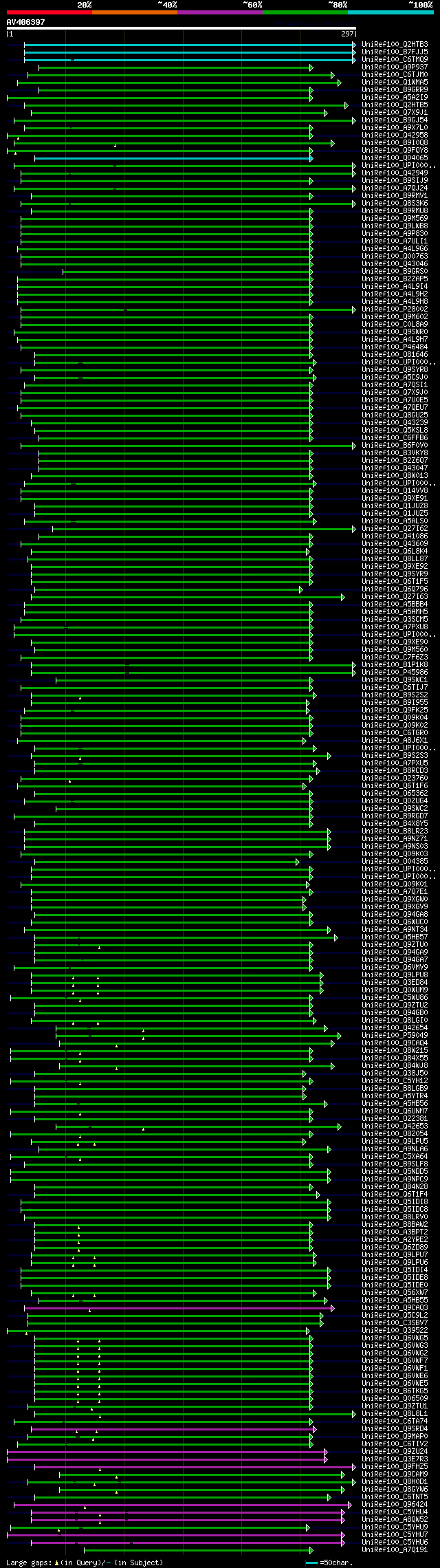Open hit UniRef100_A9NLA6
Screen dimensions: 440x1568
pyautogui.click(x=395, y=1149)
